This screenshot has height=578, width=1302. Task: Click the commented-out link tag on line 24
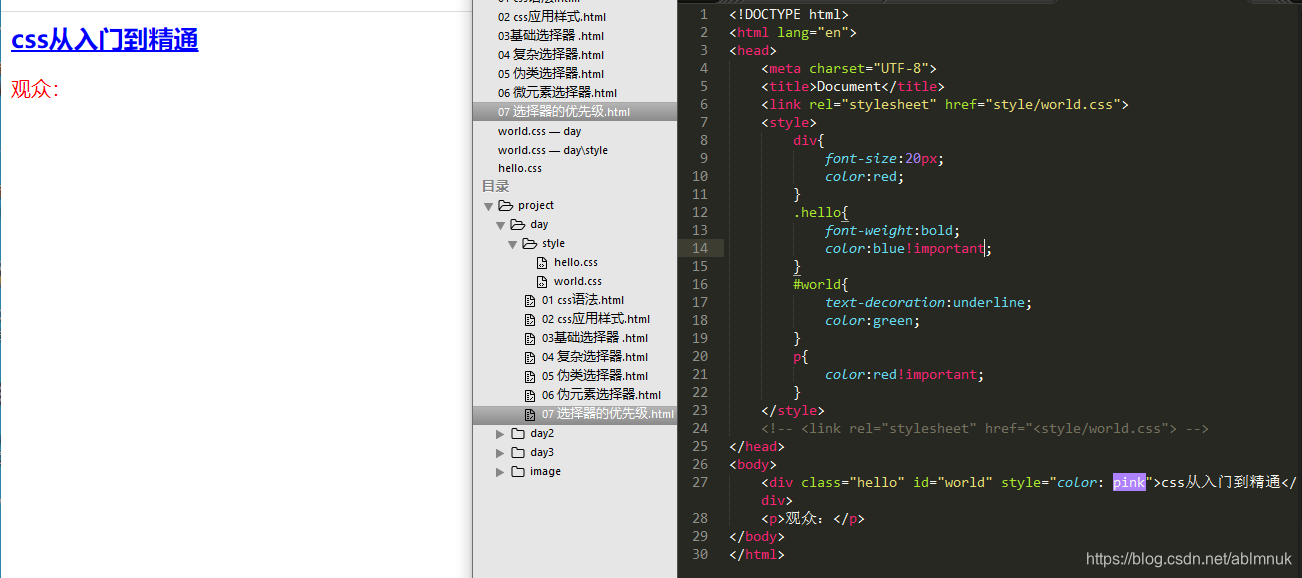(985, 428)
